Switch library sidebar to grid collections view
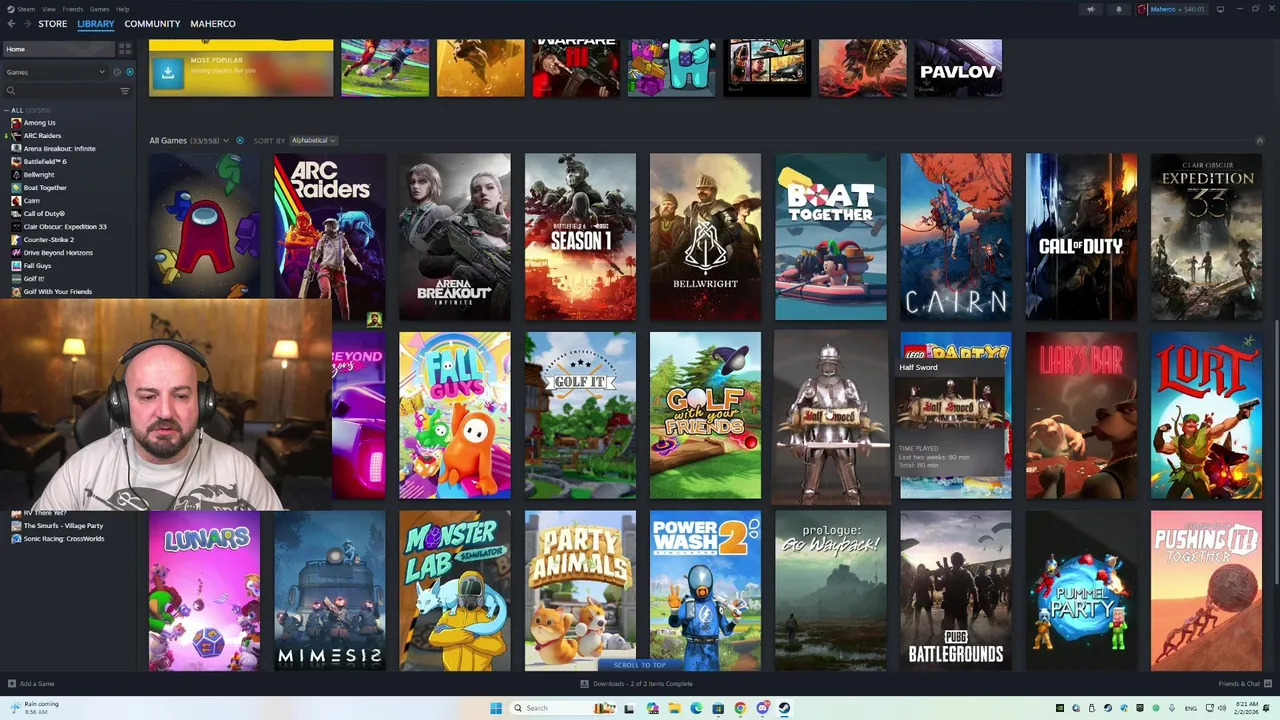This screenshot has height=720, width=1280. tap(125, 48)
